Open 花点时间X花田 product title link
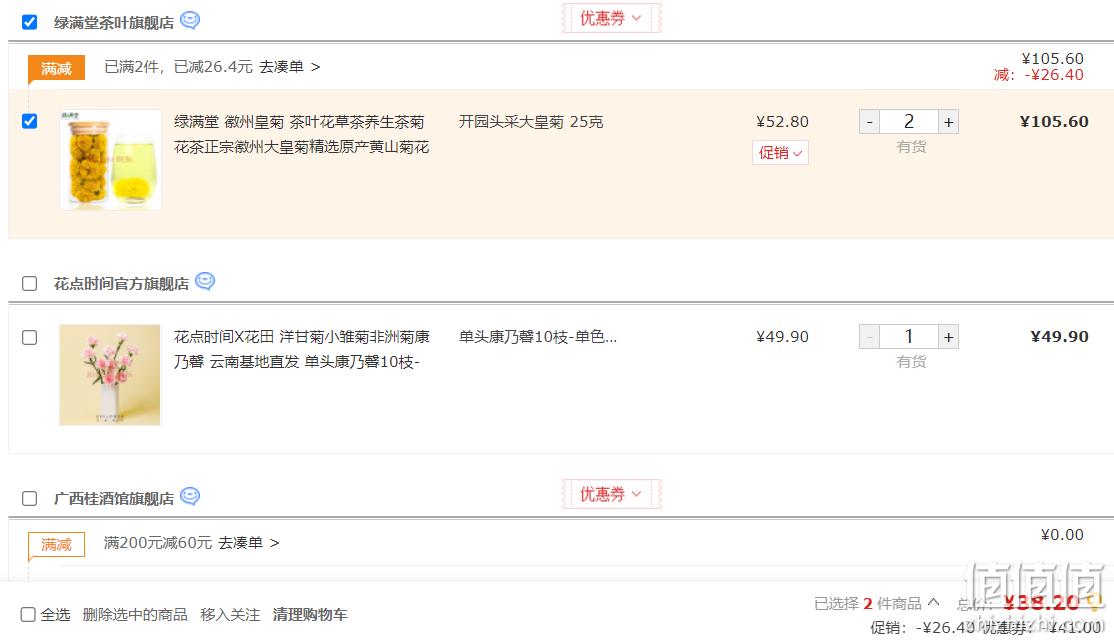The height and width of the screenshot is (641, 1114). point(301,349)
